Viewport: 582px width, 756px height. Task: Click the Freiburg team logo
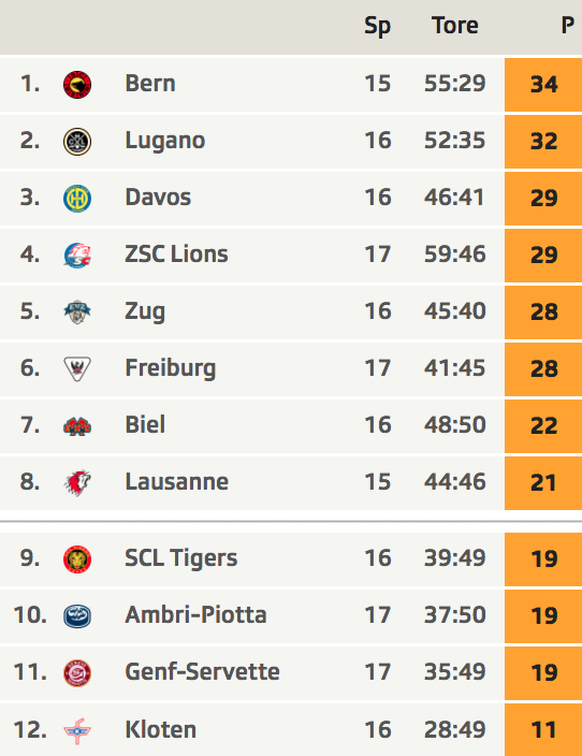pos(77,369)
